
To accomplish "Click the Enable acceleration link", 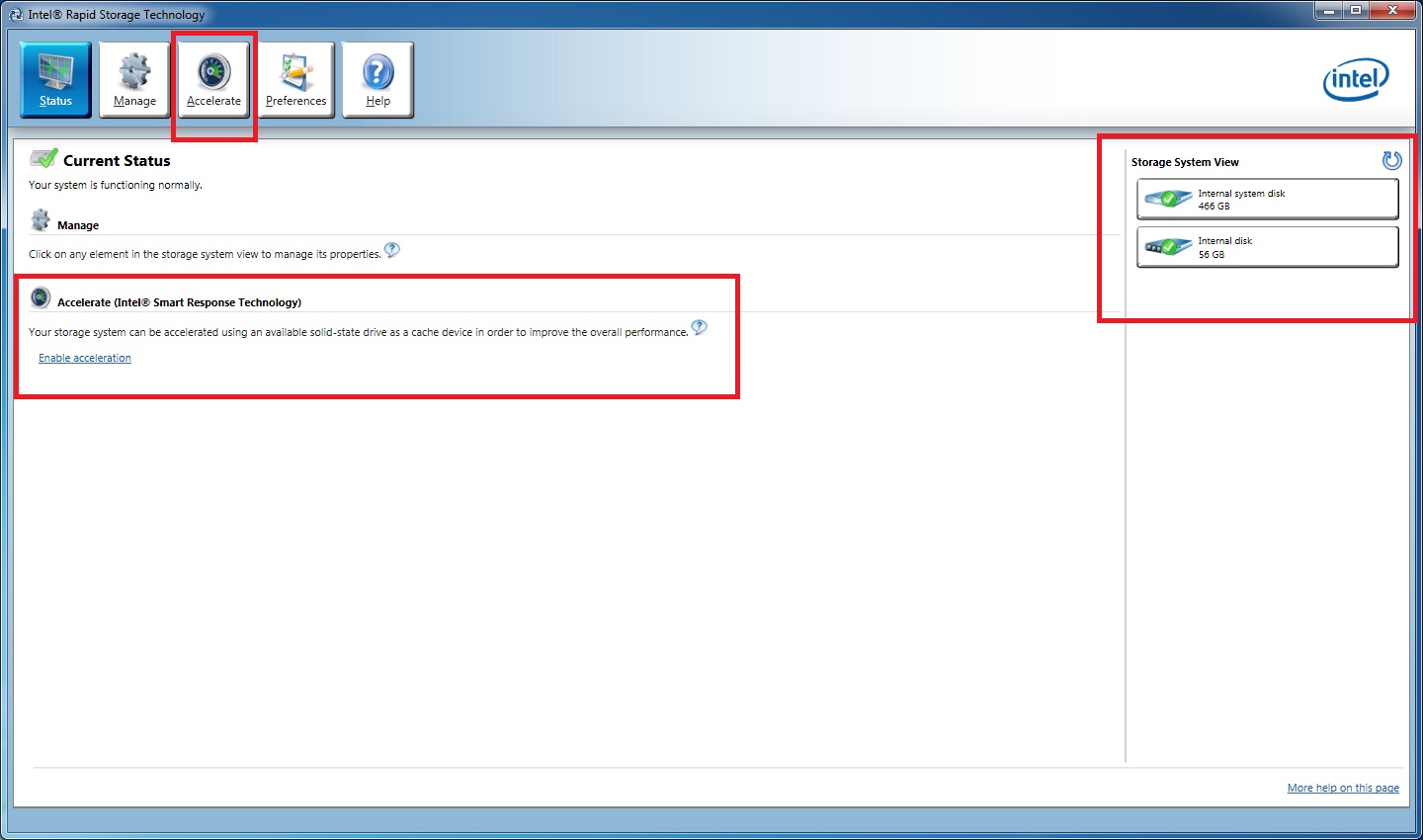I will coord(85,358).
